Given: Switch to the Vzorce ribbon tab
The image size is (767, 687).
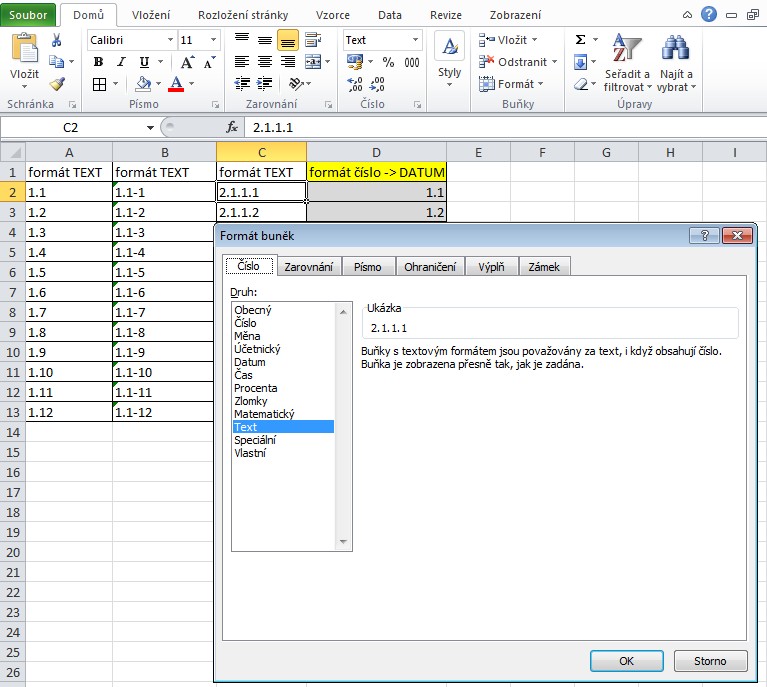Looking at the screenshot, I should pos(333,15).
